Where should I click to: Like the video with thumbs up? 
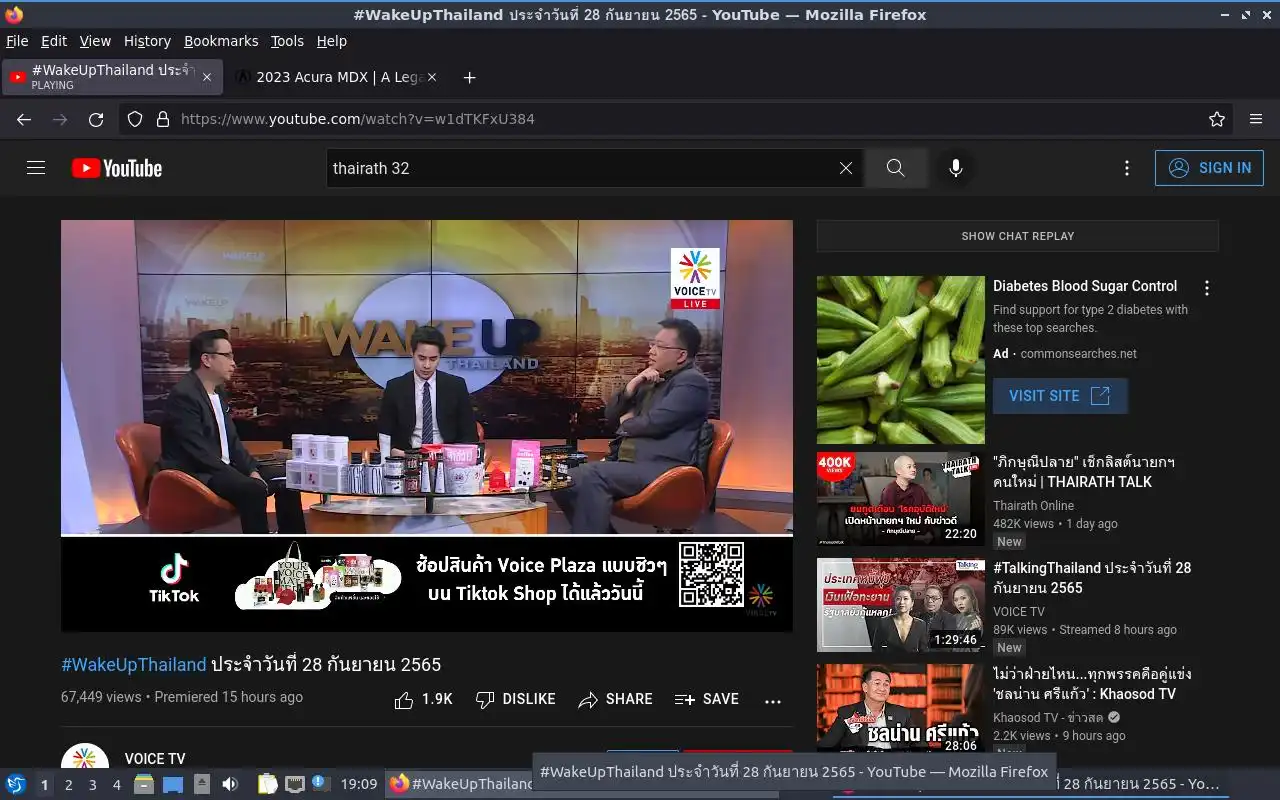[x=424, y=700]
